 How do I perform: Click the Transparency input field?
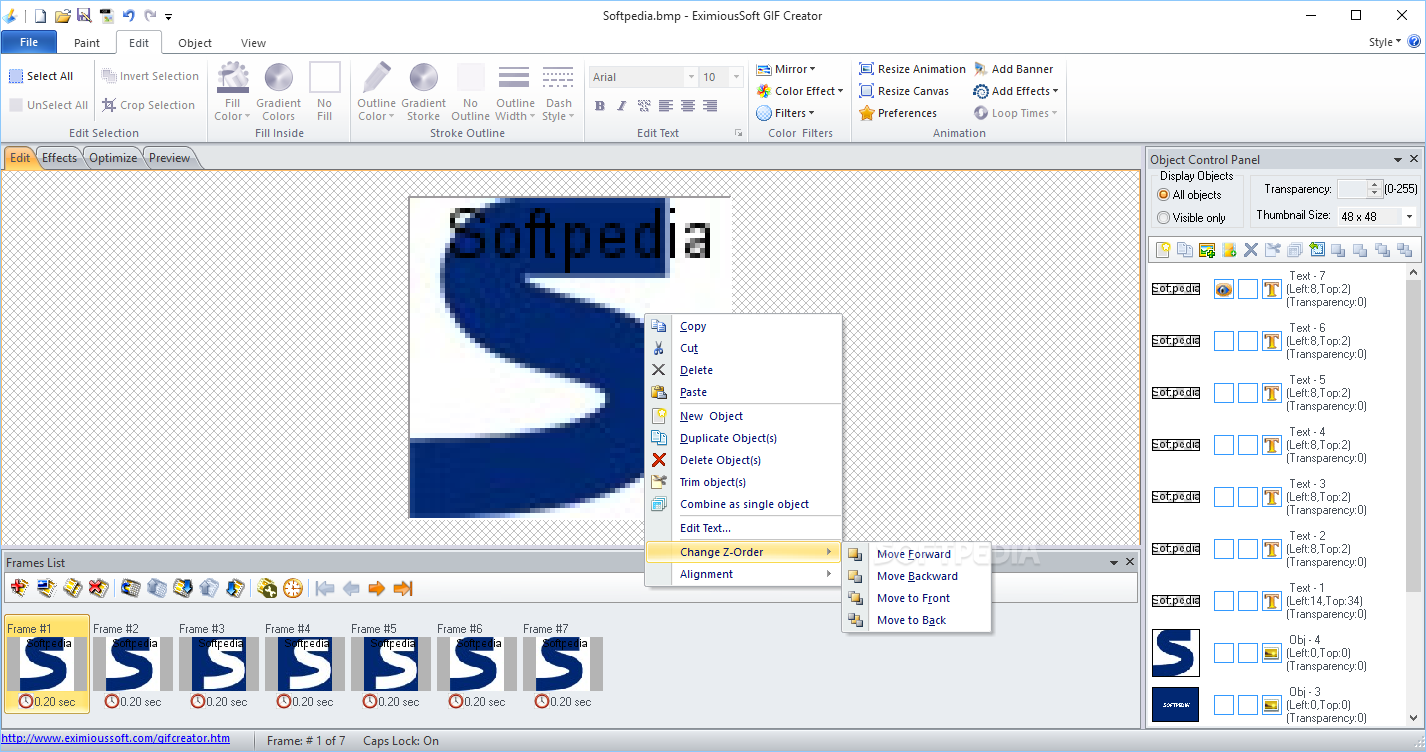tap(1352, 189)
